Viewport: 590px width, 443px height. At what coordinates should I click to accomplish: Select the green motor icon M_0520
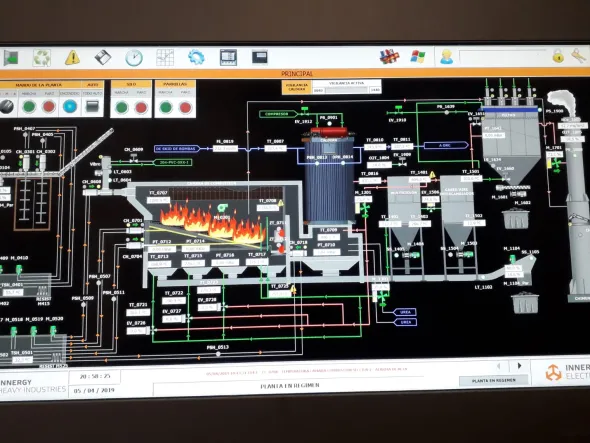(53, 331)
